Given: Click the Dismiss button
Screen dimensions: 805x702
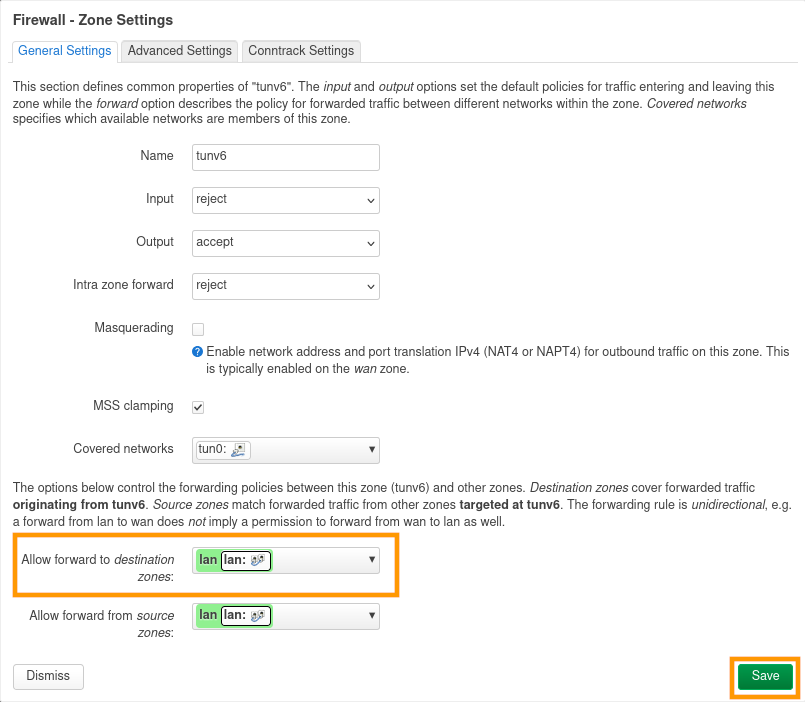Looking at the screenshot, I should [48, 676].
